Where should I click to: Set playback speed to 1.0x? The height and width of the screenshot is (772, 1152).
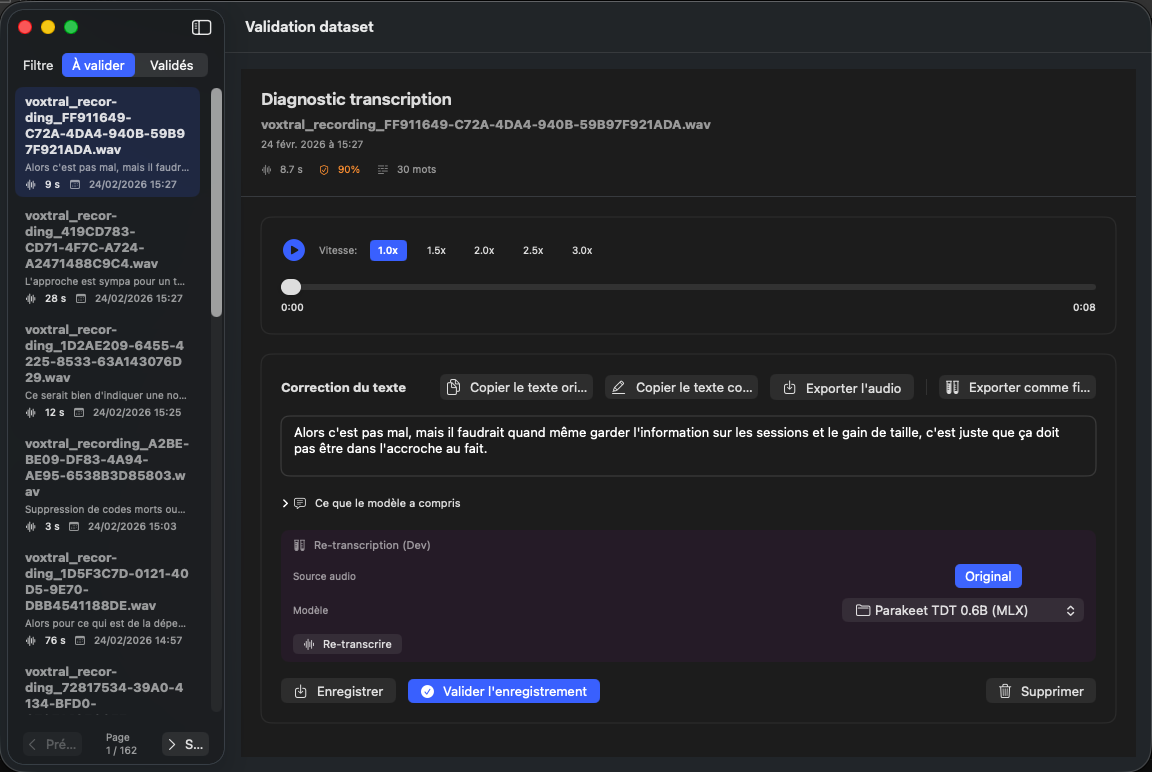[x=388, y=250]
